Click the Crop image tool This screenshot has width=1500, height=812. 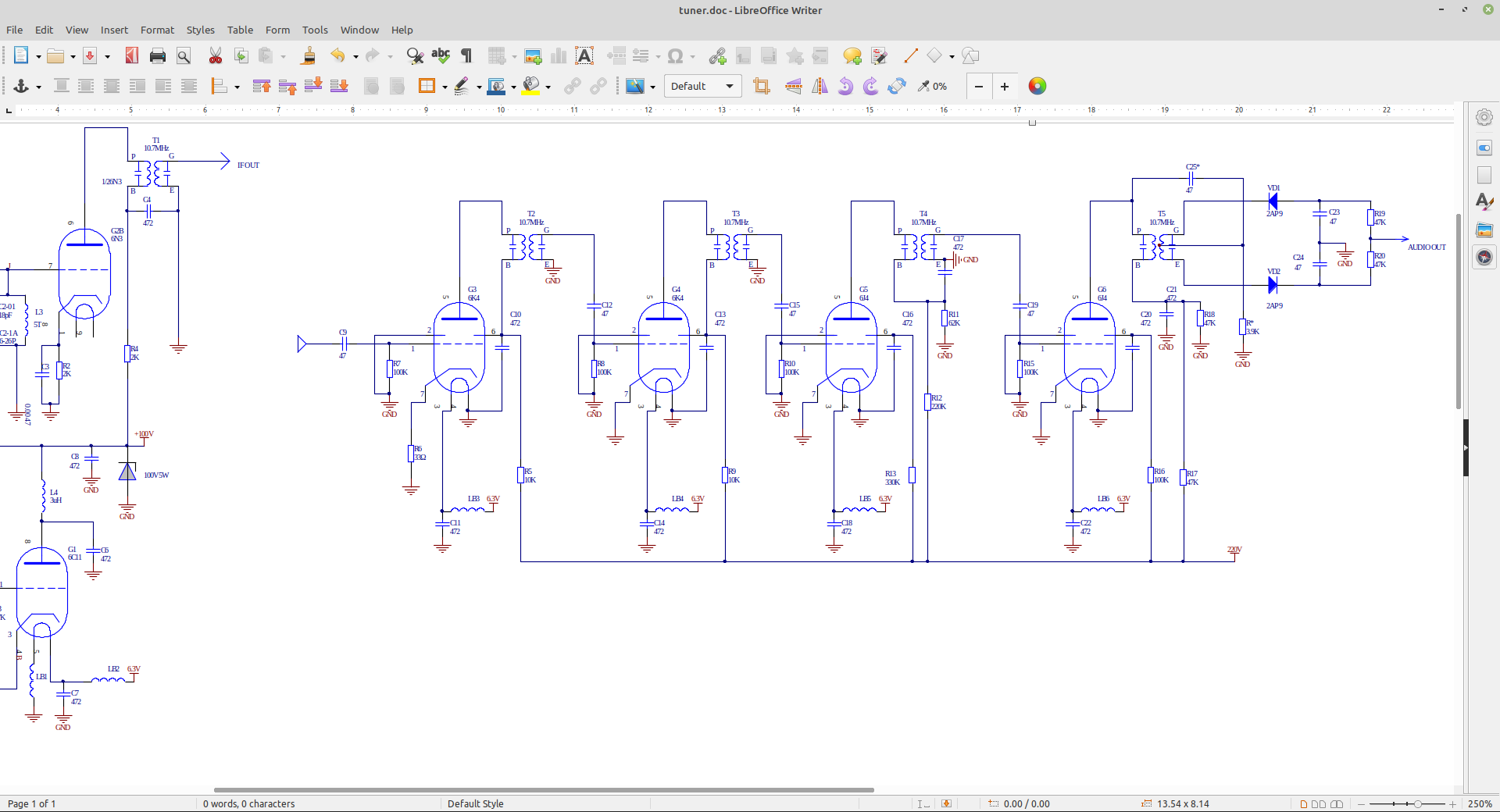coord(762,86)
